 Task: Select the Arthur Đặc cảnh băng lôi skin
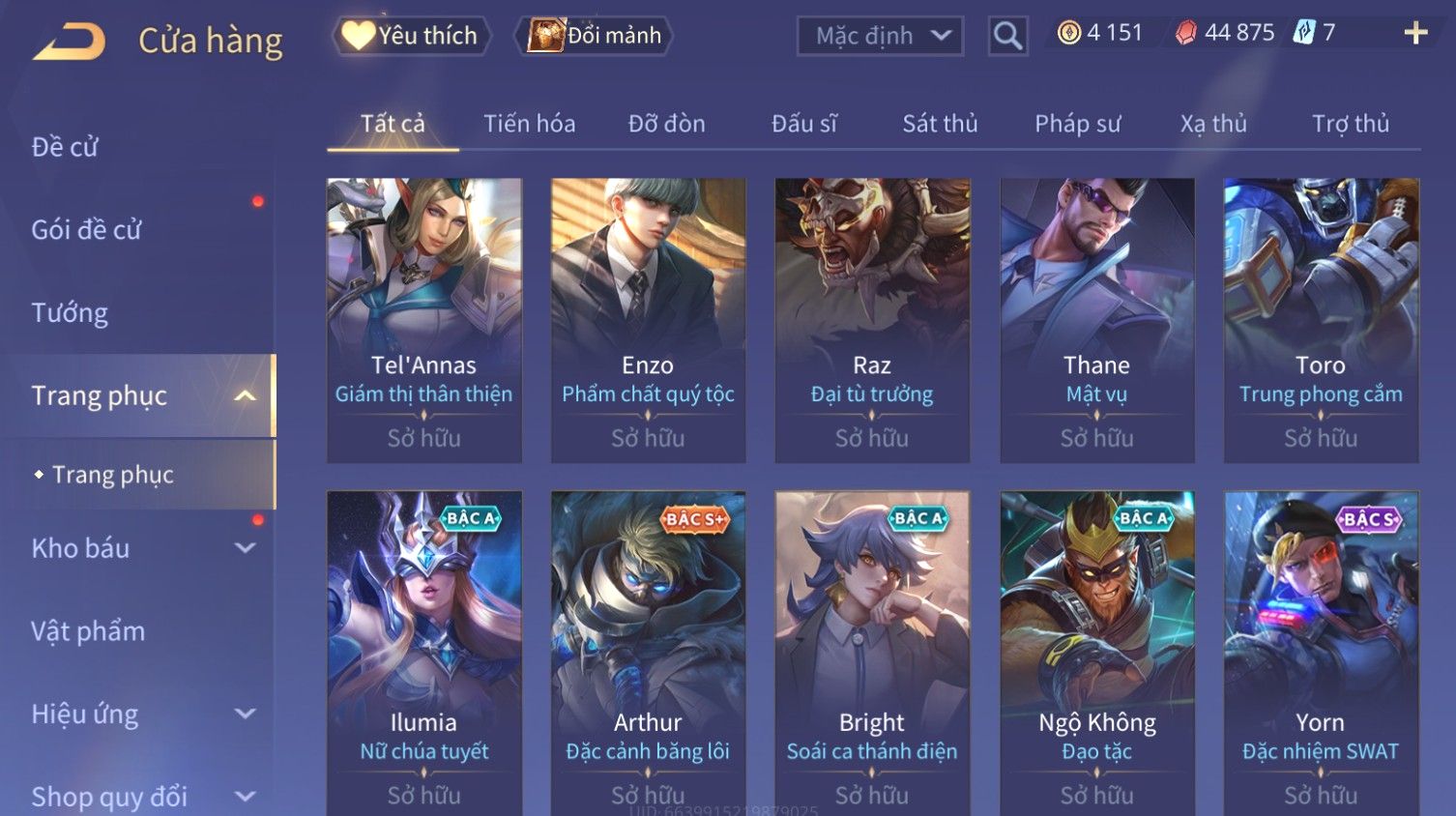[x=648, y=654]
